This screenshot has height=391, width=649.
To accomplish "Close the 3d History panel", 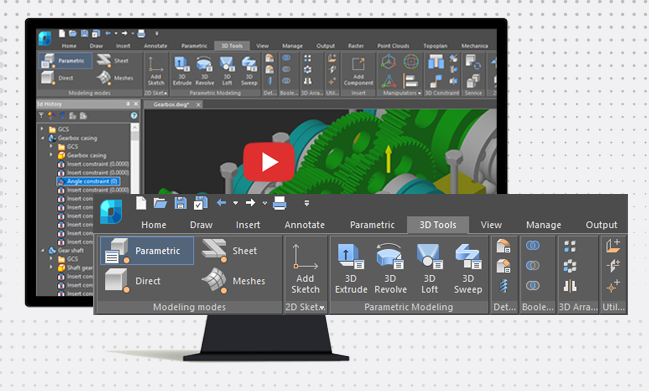I will point(136,104).
